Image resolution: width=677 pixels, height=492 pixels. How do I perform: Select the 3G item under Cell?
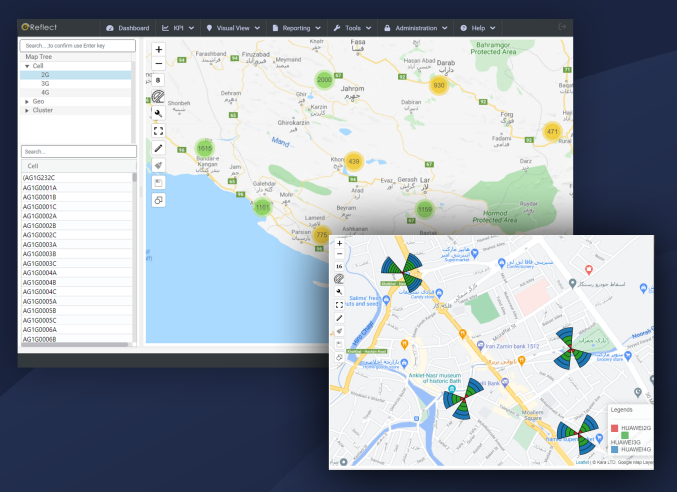click(x=45, y=83)
